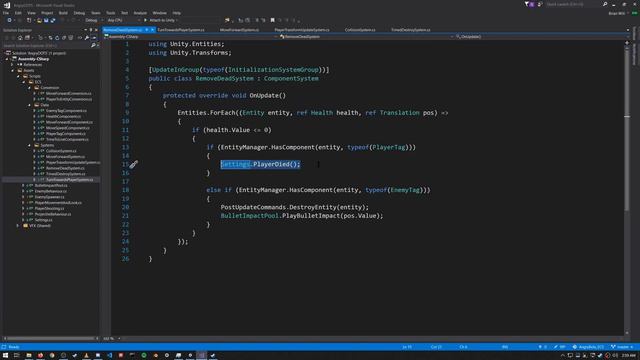This screenshot has width=640, height=360.
Task: Select HealthComponent.cs in Solution Explorer
Action: (63, 116)
